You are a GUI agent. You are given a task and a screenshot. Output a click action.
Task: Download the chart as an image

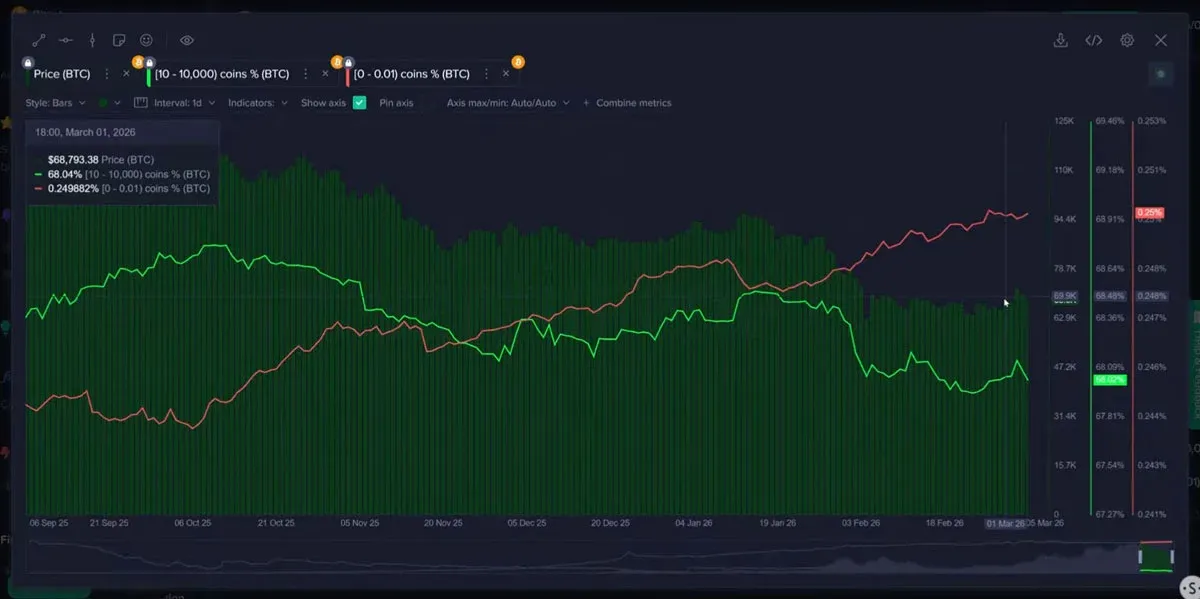click(x=1061, y=40)
